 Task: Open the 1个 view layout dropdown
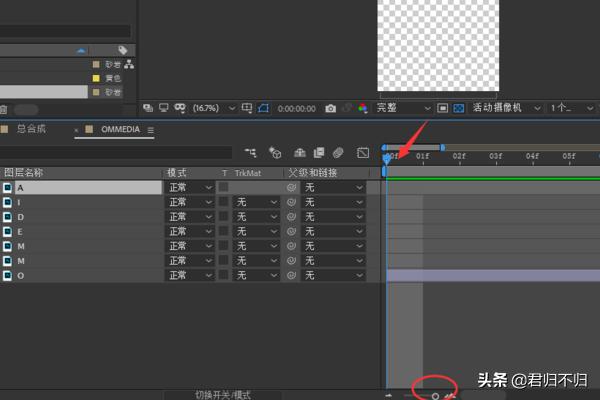[572, 108]
